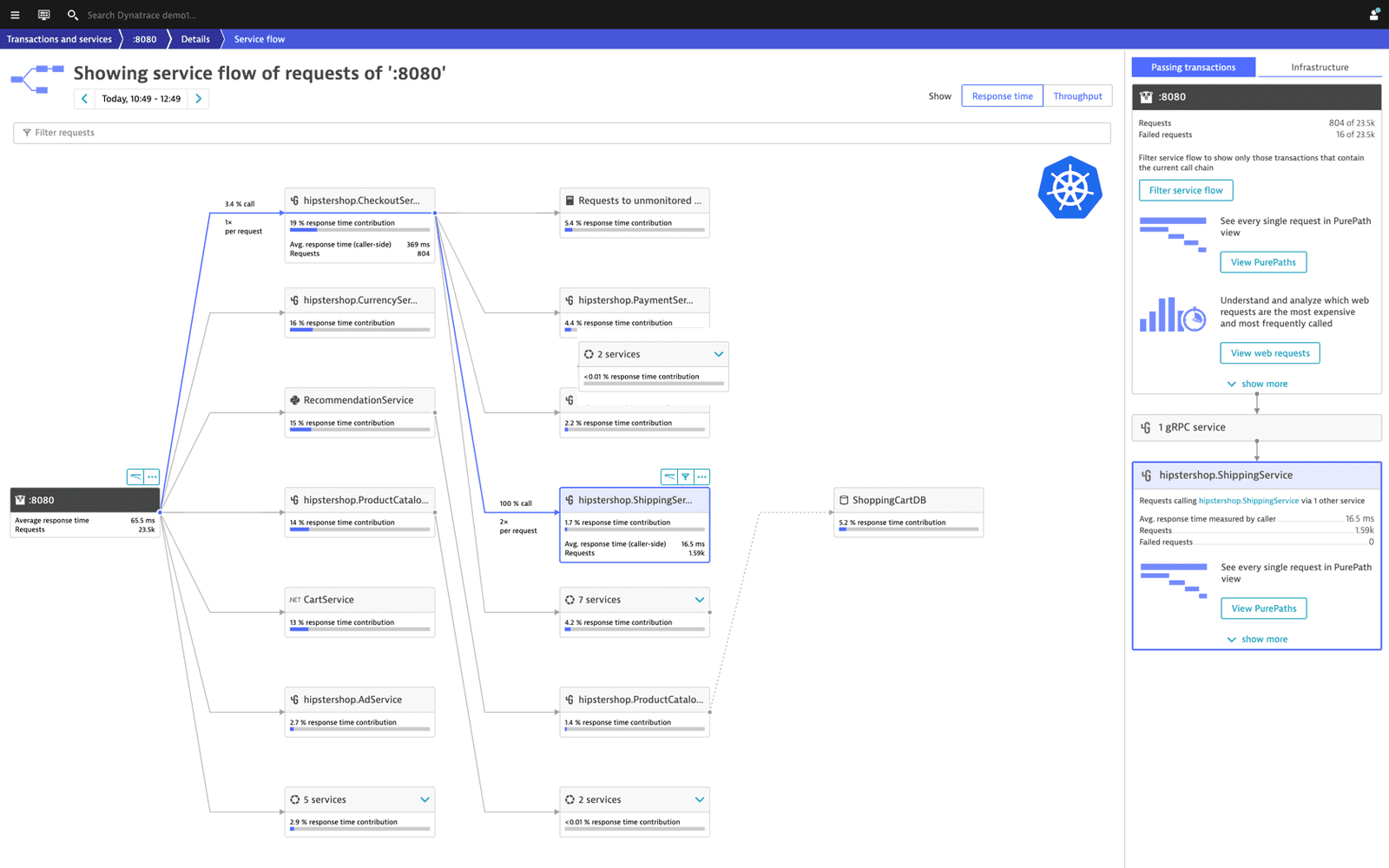The width and height of the screenshot is (1389, 868).
Task: Expand the 2 services group near PaymentService
Action: pyautogui.click(x=719, y=354)
